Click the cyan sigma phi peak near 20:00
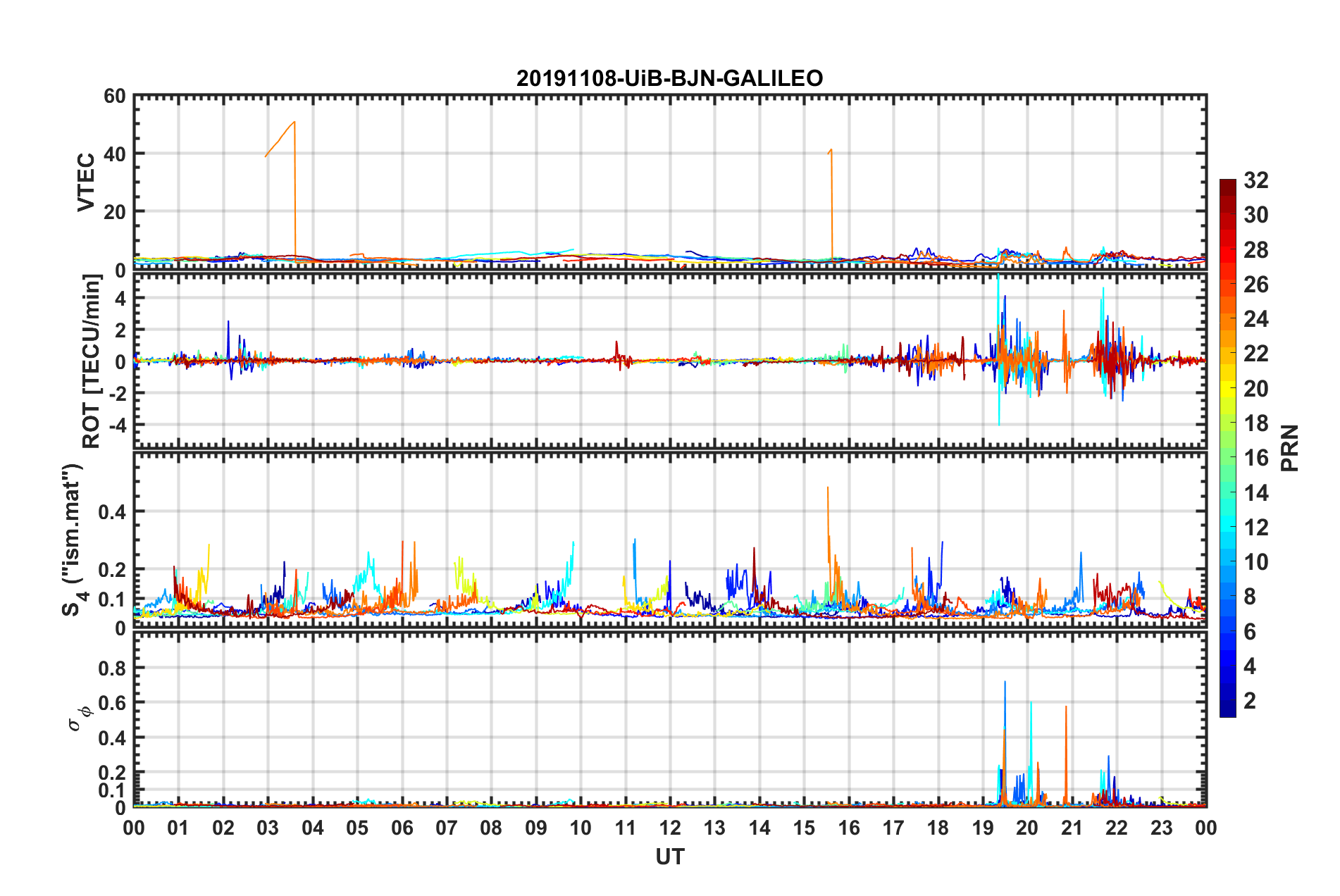This screenshot has height=896, width=1340. (x=1031, y=702)
